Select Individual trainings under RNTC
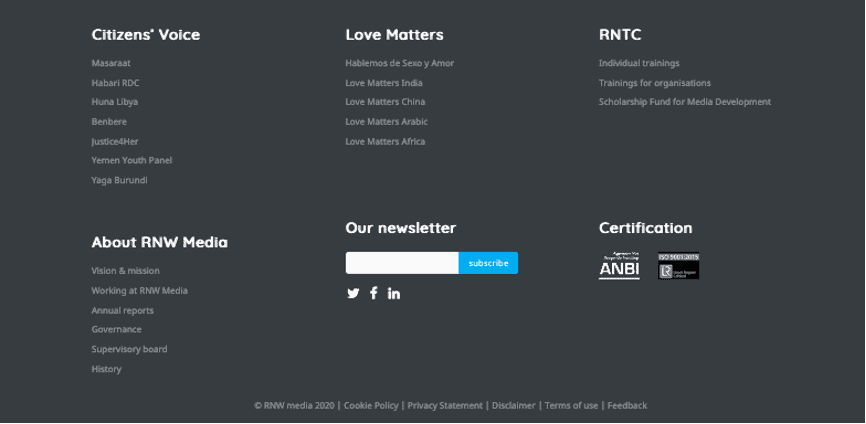This screenshot has height=424, width=866. tap(639, 63)
